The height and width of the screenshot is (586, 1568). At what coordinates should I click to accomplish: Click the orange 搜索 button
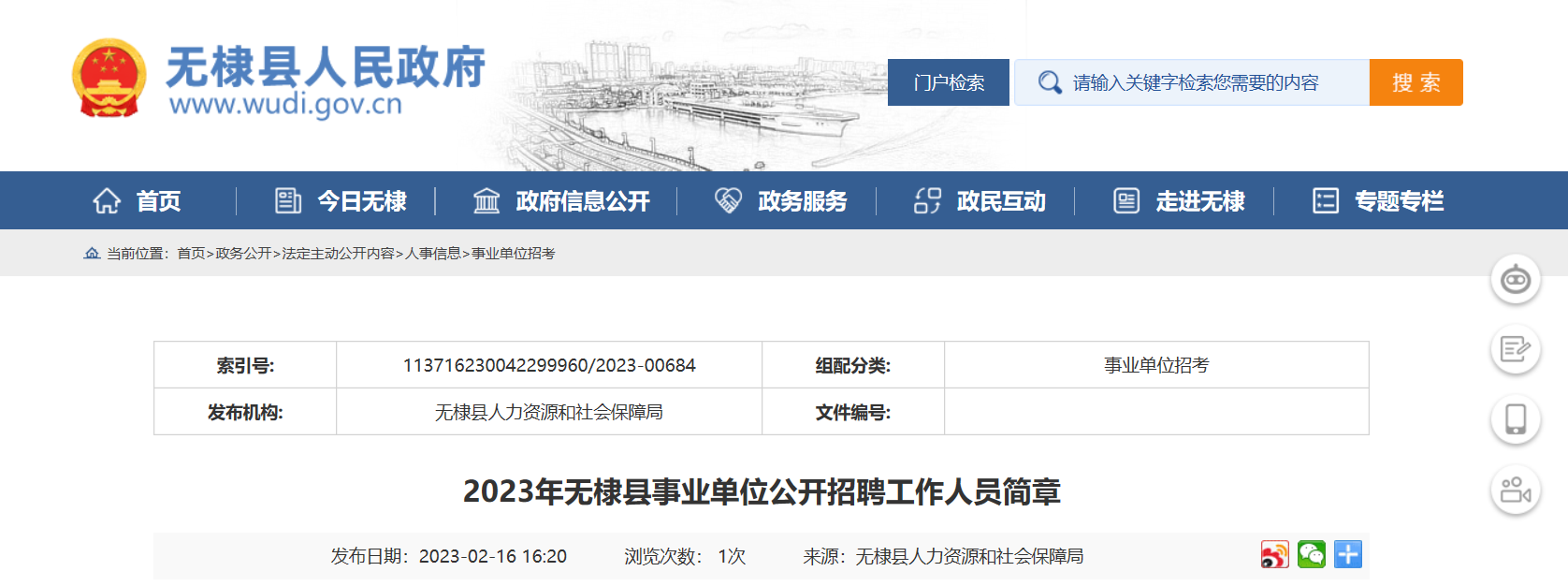point(1416,82)
